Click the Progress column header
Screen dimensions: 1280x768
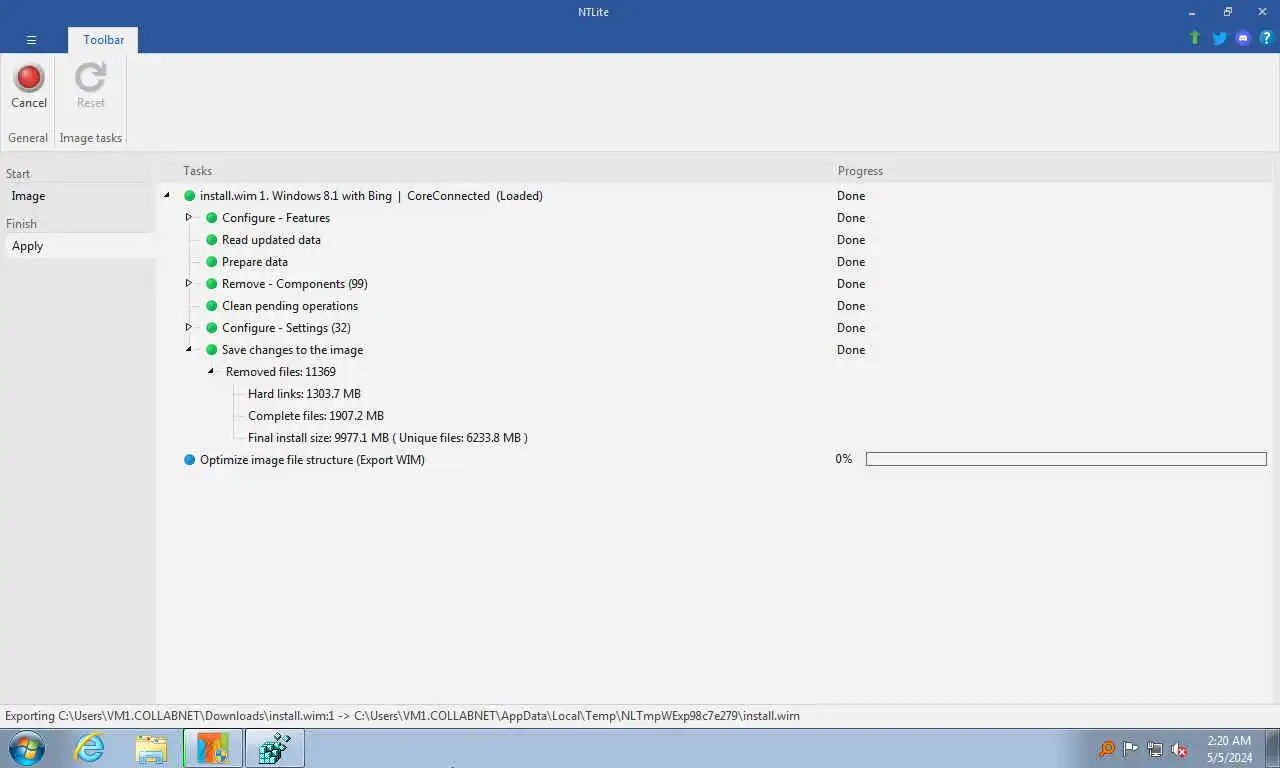pyautogui.click(x=860, y=171)
